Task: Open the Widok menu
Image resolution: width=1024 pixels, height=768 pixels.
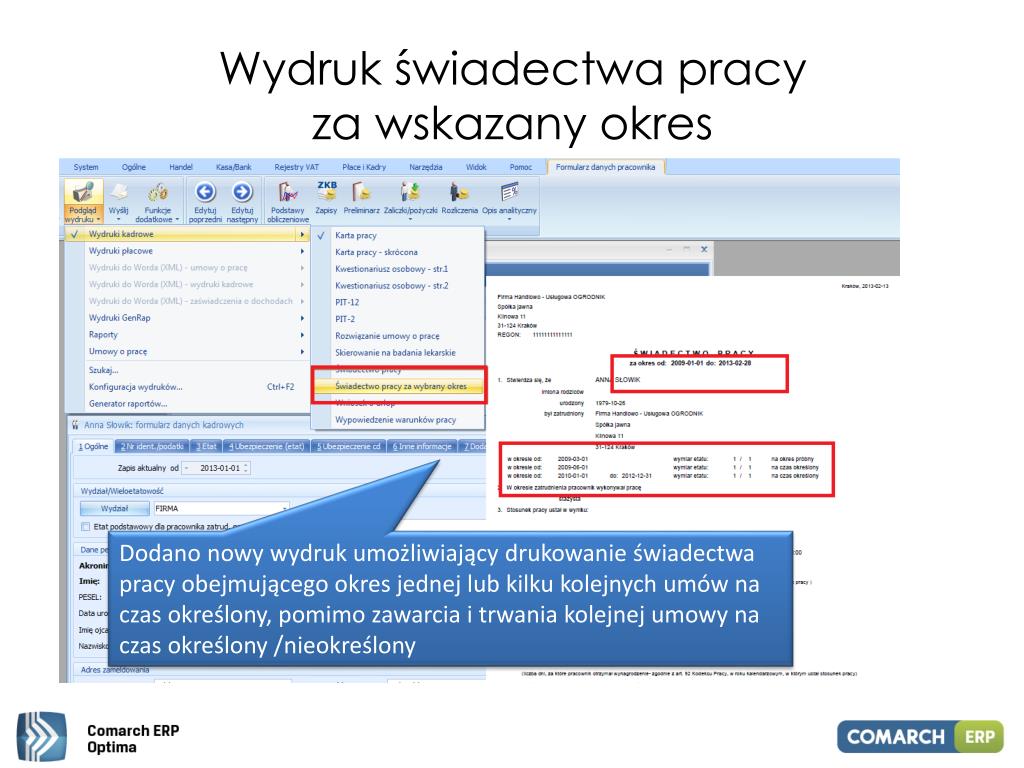Action: click(476, 167)
